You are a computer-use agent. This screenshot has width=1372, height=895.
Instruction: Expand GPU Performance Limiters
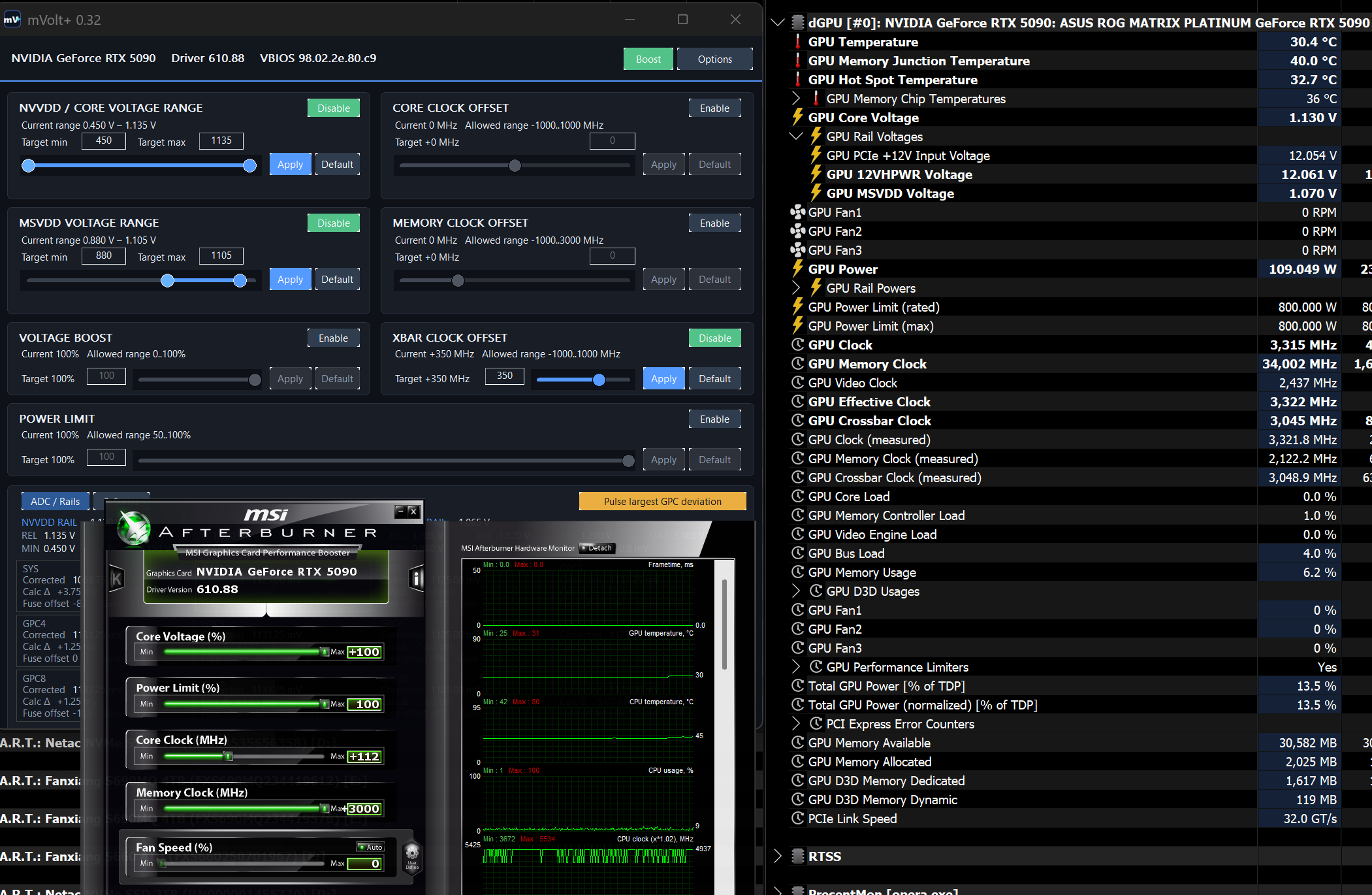pyautogui.click(x=795, y=667)
